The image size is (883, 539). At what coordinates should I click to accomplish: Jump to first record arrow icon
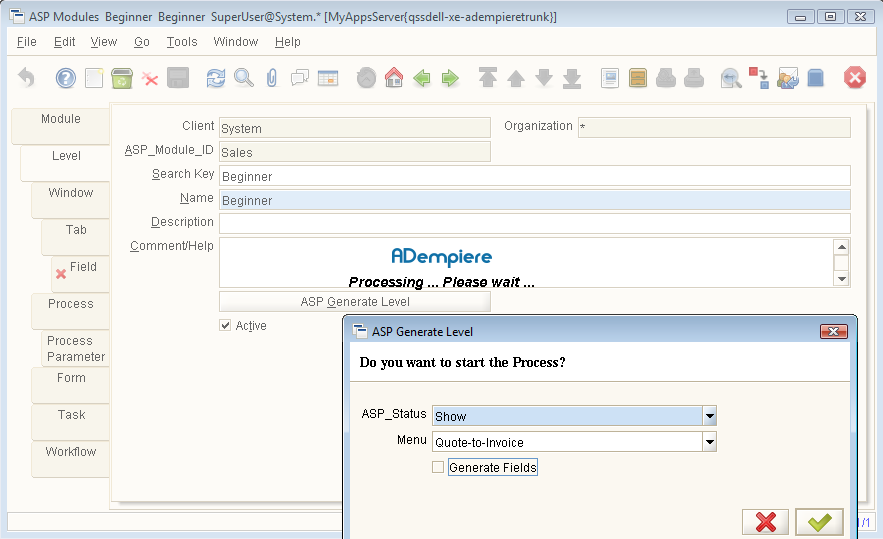[x=488, y=78]
